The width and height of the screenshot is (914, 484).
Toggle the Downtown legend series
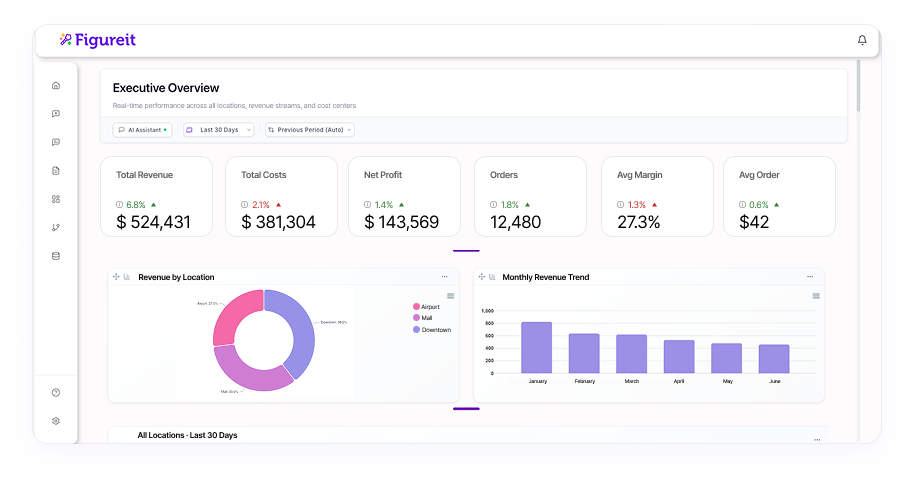click(432, 330)
